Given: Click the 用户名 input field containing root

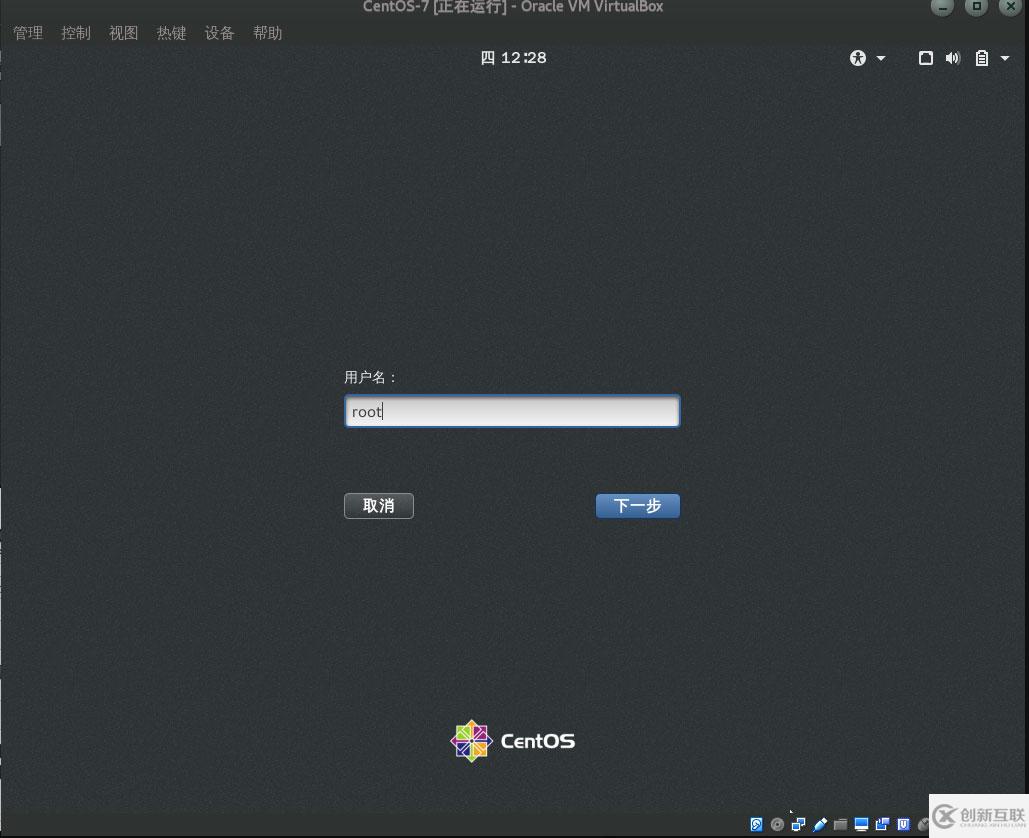Looking at the screenshot, I should (512, 411).
